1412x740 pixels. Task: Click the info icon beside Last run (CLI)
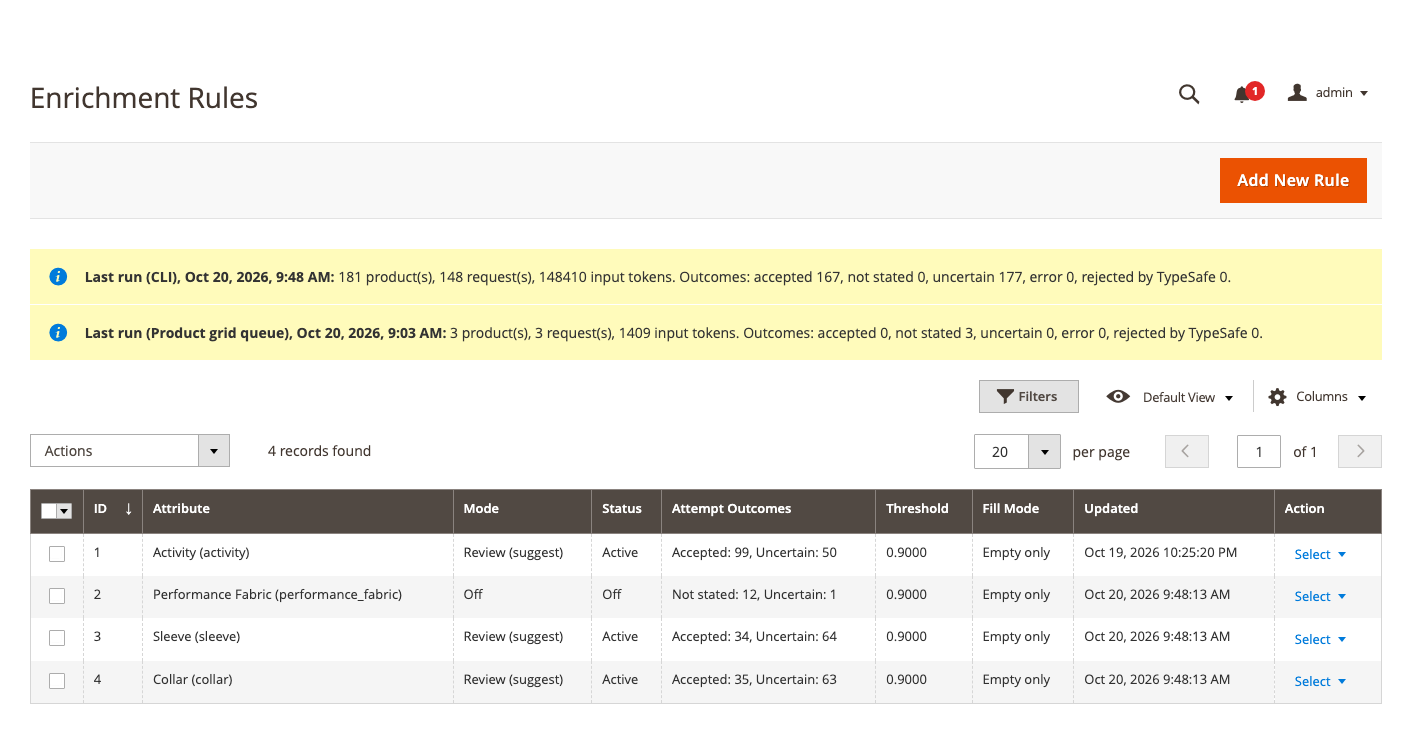(x=58, y=277)
